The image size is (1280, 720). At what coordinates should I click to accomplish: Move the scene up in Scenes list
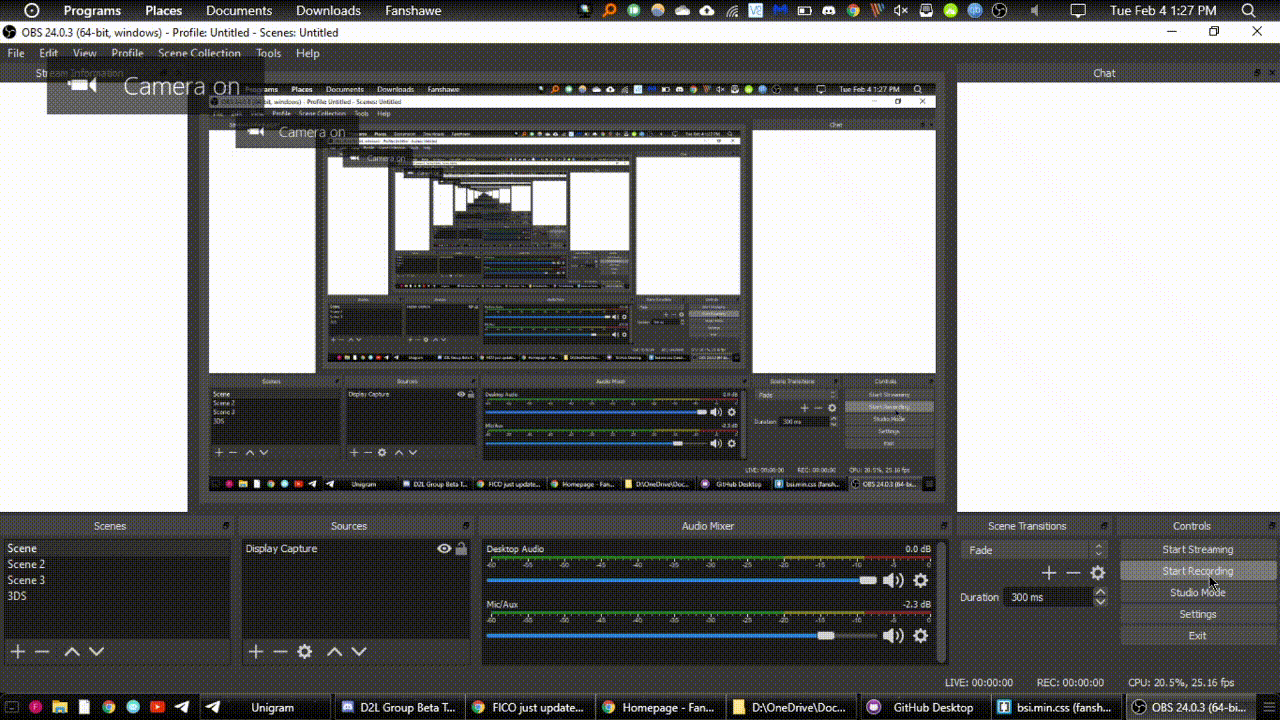pyautogui.click(x=72, y=652)
